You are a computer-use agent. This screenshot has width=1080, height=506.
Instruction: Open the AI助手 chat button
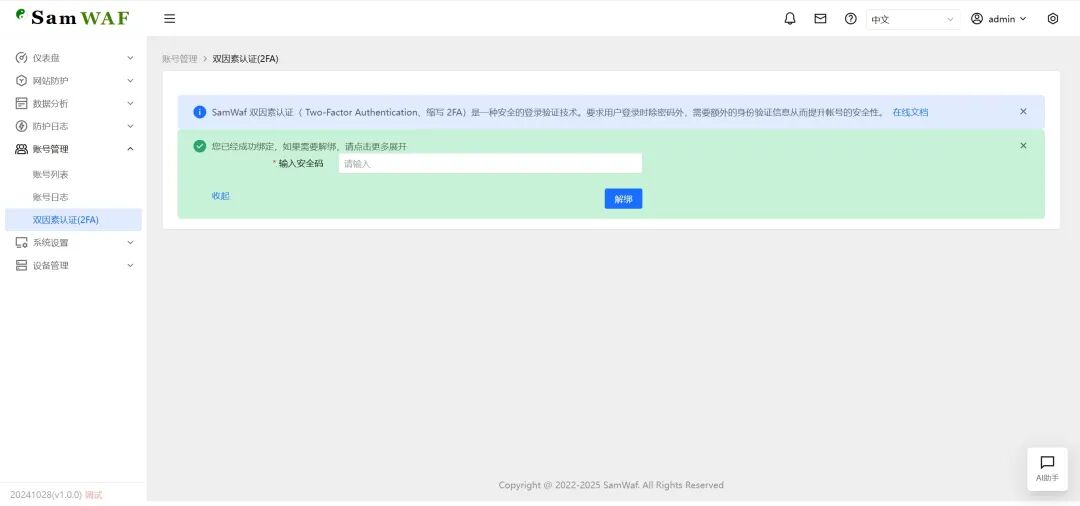1047,469
